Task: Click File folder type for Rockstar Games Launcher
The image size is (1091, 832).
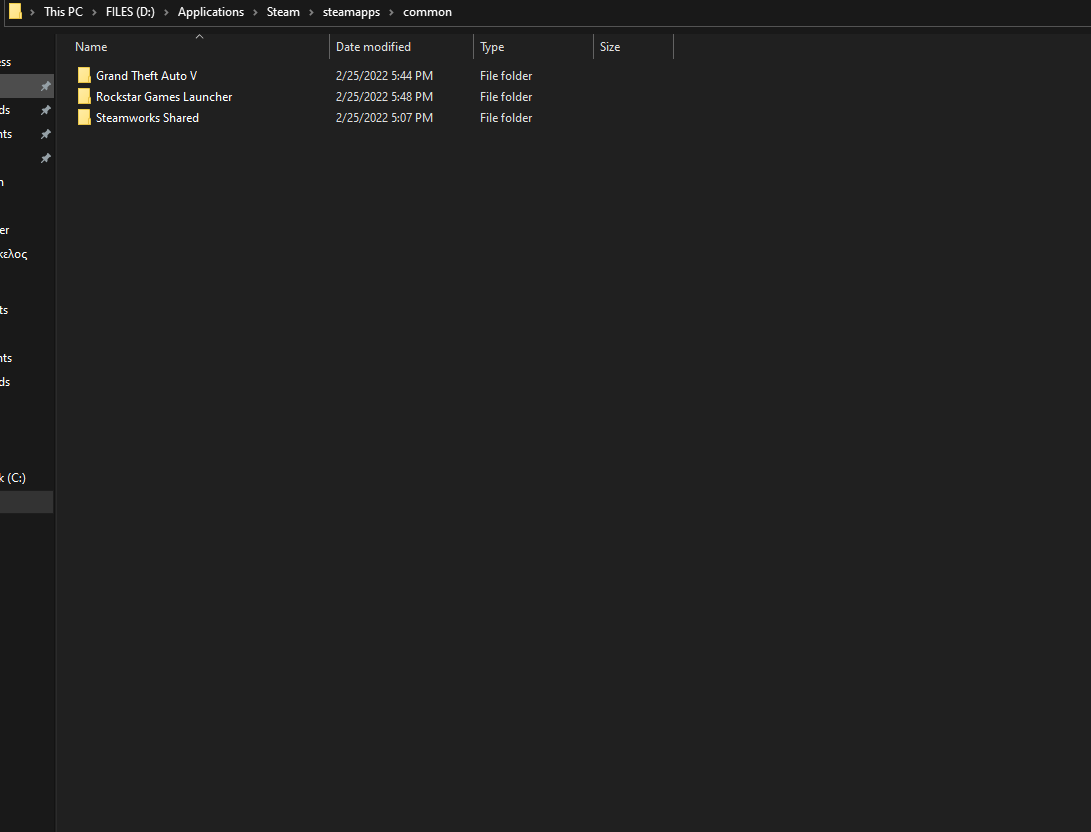Action: tap(506, 97)
